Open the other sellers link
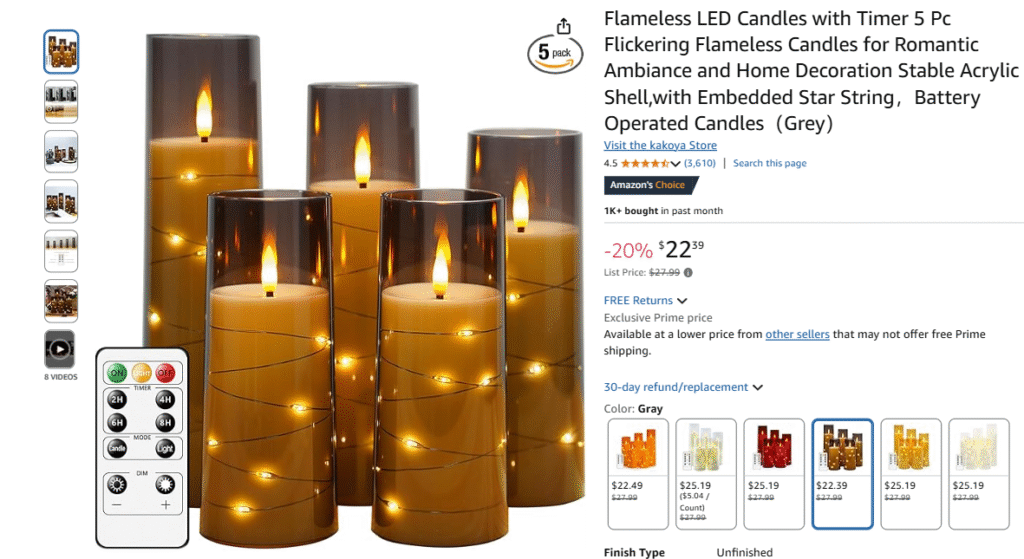 tap(797, 334)
